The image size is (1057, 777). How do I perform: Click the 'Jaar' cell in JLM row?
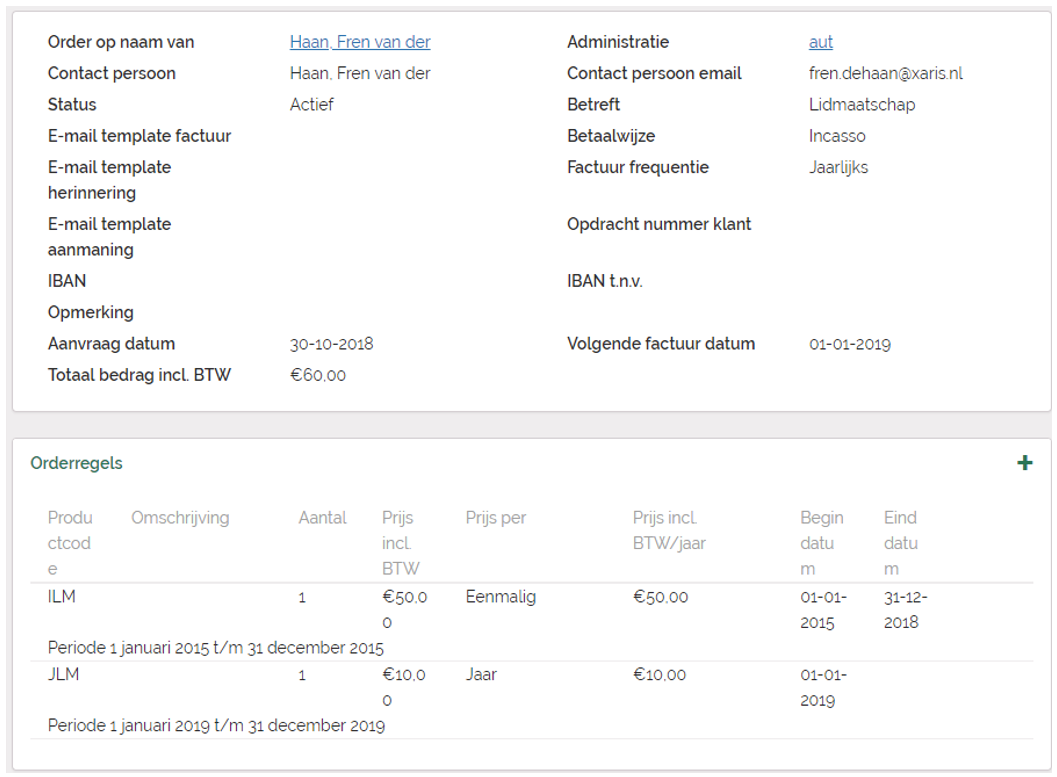coord(481,675)
